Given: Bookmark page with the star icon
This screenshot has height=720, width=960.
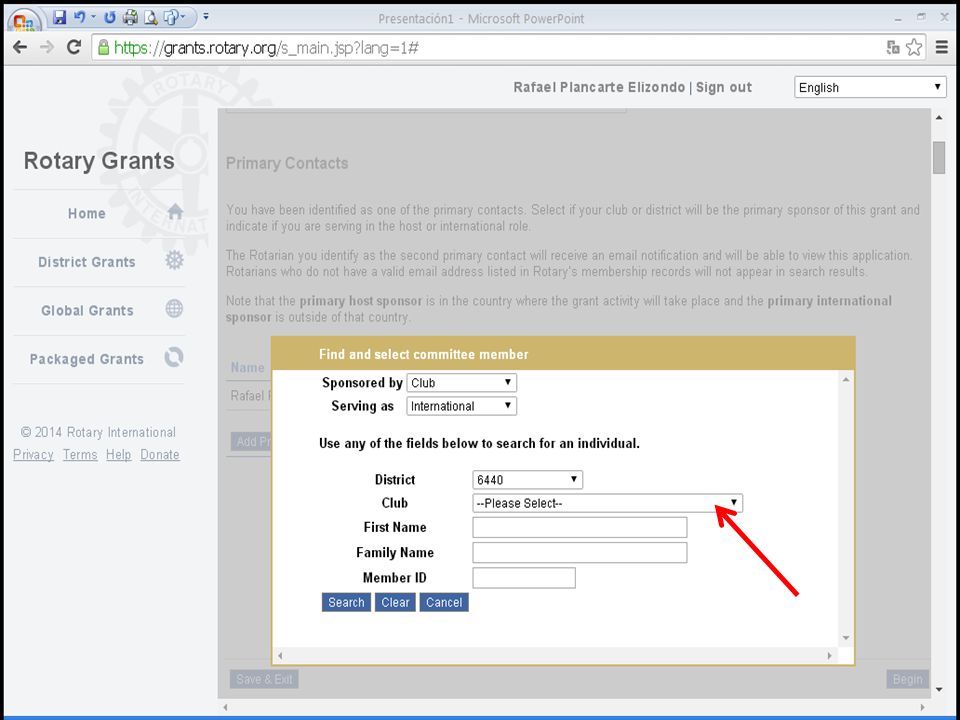Looking at the screenshot, I should pyautogui.click(x=913, y=47).
